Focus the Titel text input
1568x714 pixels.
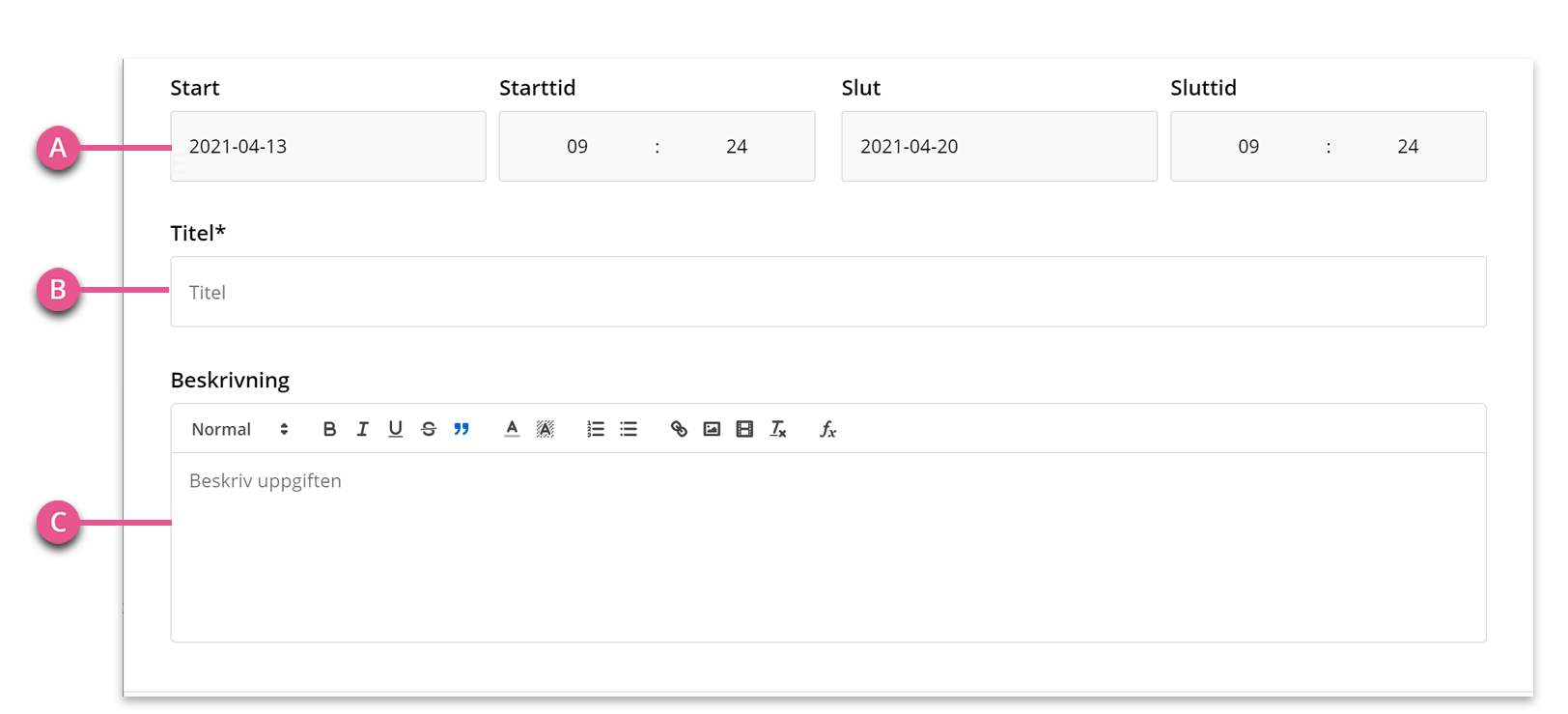(828, 292)
